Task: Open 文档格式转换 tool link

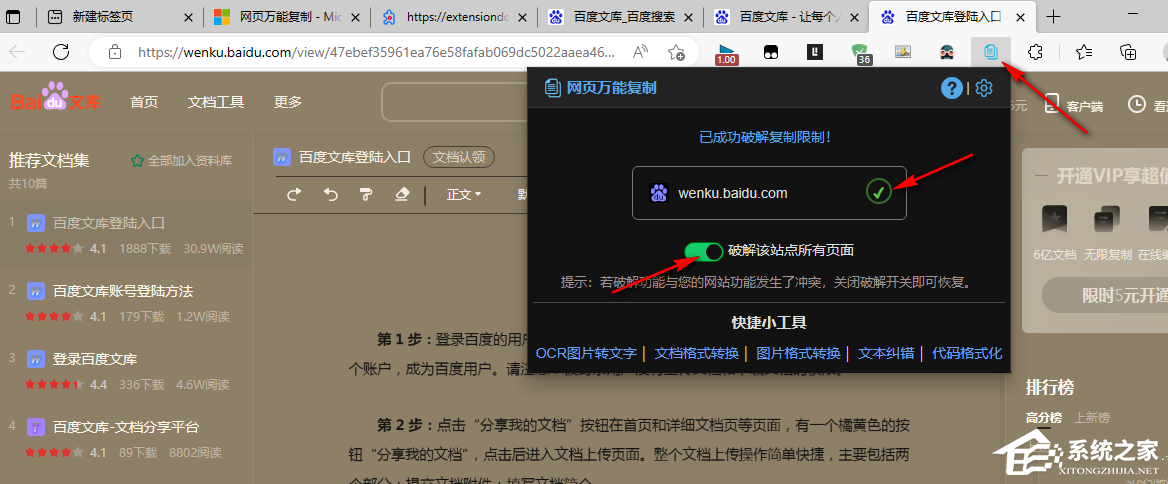Action: pos(696,353)
